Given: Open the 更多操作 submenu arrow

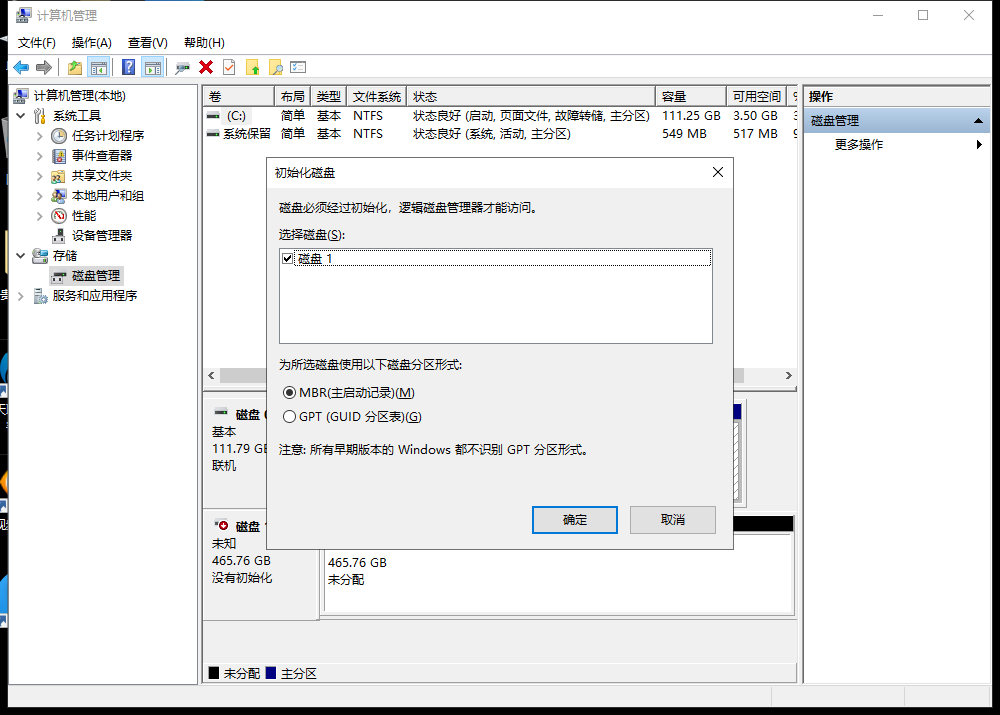Looking at the screenshot, I should pyautogui.click(x=979, y=145).
